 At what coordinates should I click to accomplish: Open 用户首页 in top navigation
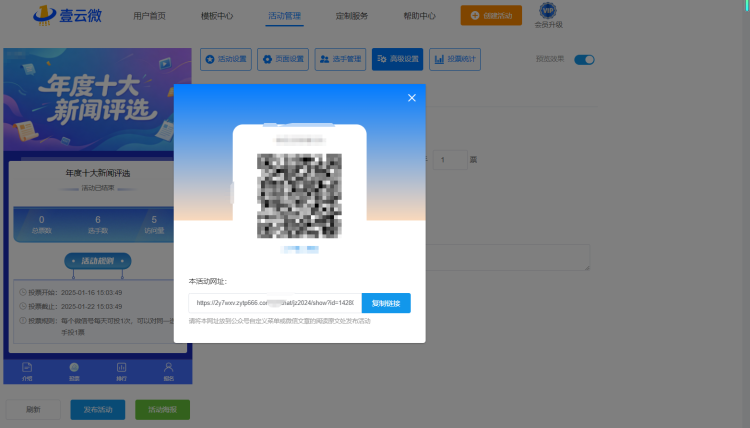(149, 16)
